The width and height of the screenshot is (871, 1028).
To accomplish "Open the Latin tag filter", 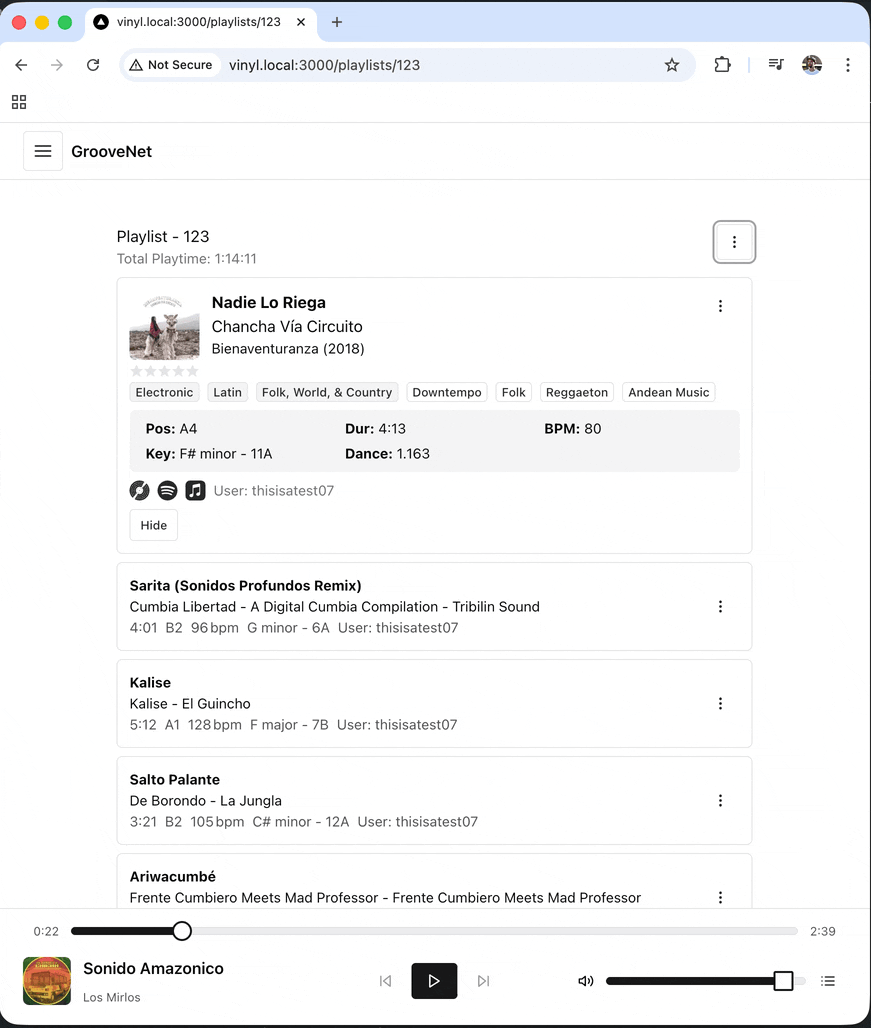I will [227, 392].
